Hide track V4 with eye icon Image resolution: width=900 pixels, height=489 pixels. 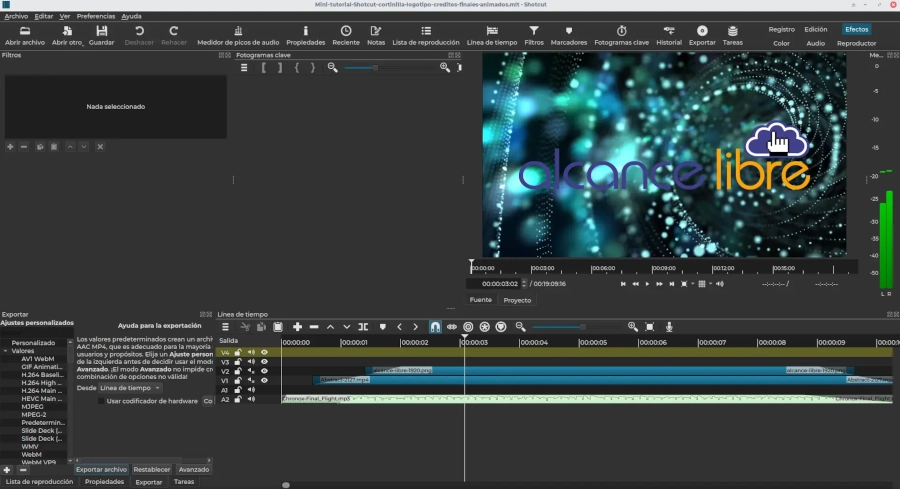point(265,352)
